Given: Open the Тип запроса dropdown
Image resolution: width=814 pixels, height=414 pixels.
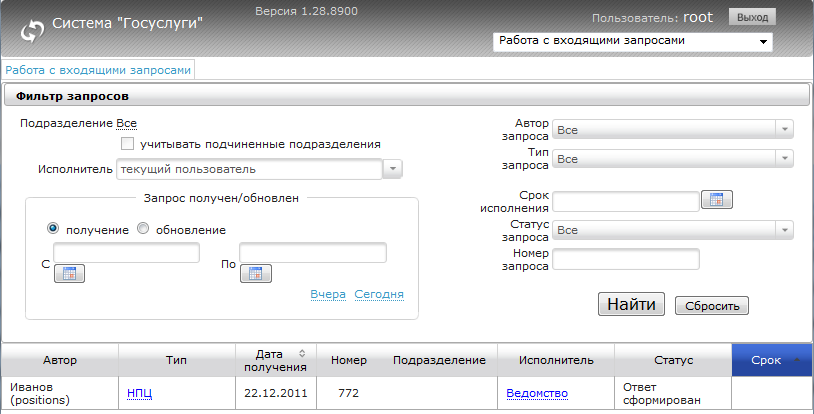Looking at the screenshot, I should tap(673, 158).
